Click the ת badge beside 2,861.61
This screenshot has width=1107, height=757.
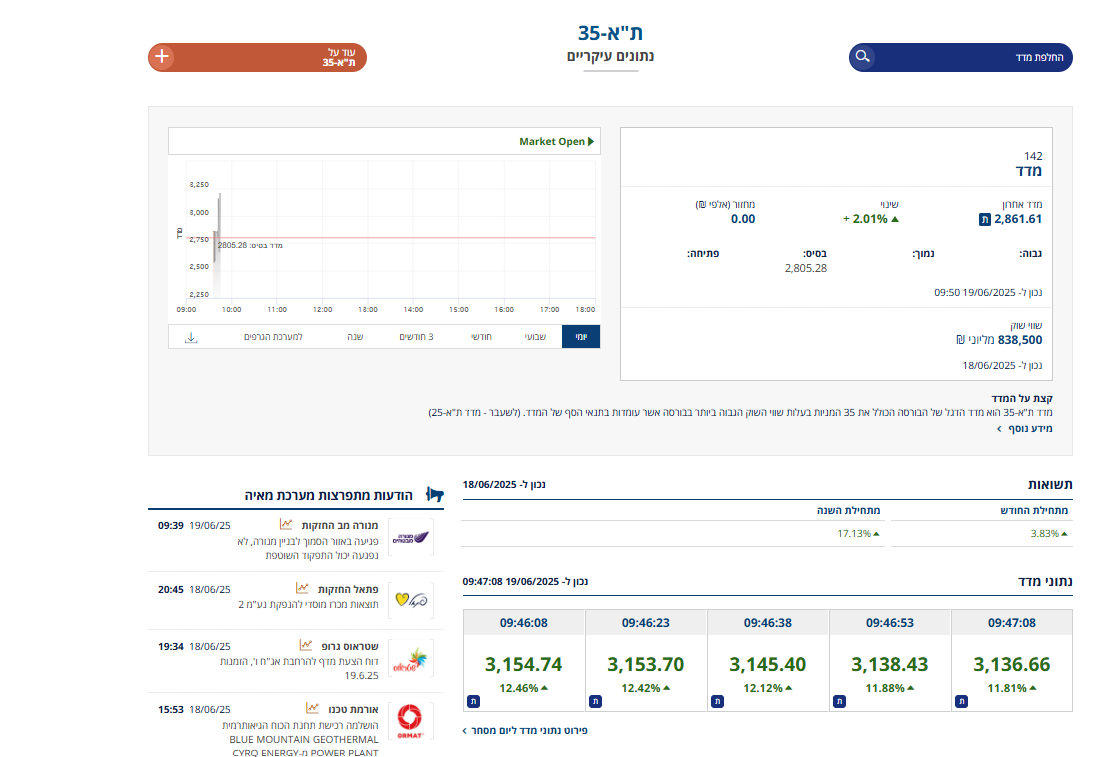point(984,219)
